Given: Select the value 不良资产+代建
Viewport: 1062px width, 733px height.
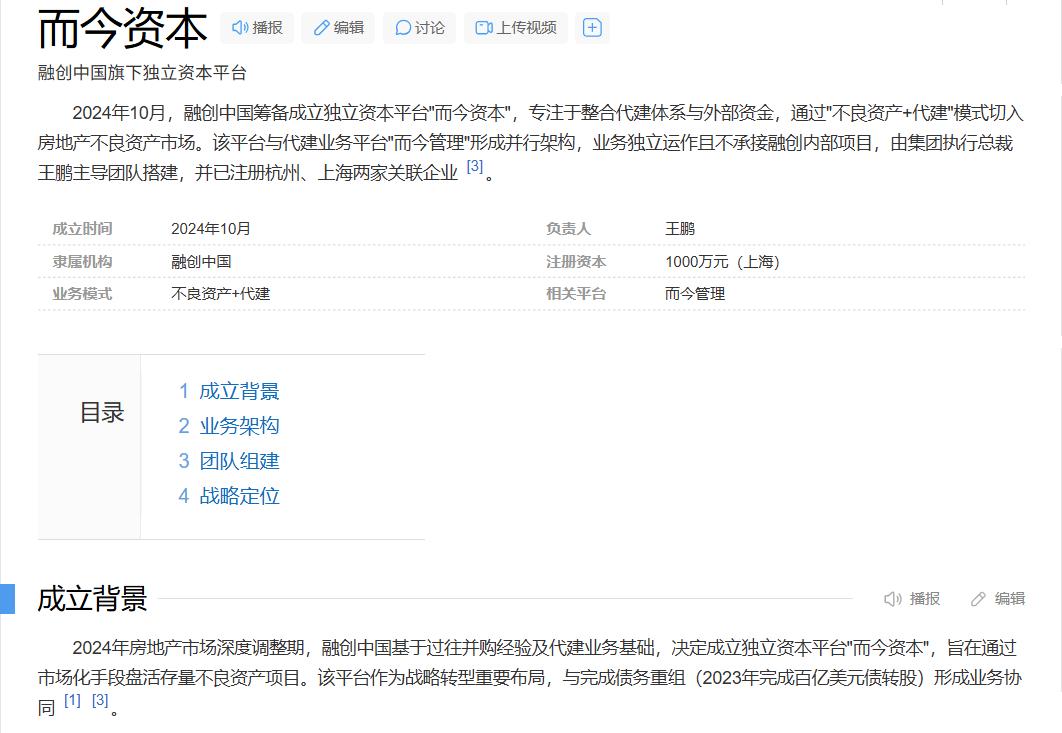Looking at the screenshot, I should [220, 294].
